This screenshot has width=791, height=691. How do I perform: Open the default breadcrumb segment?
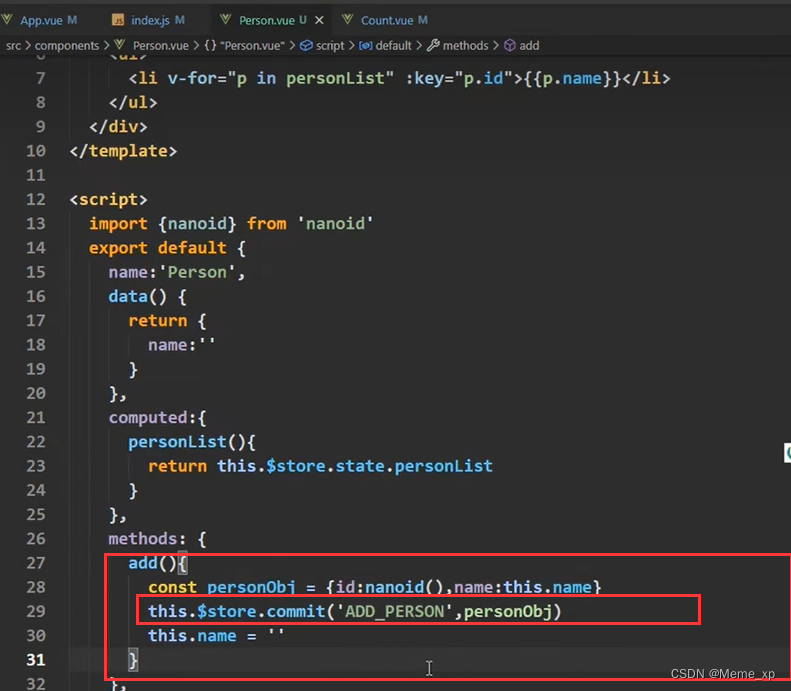click(393, 46)
